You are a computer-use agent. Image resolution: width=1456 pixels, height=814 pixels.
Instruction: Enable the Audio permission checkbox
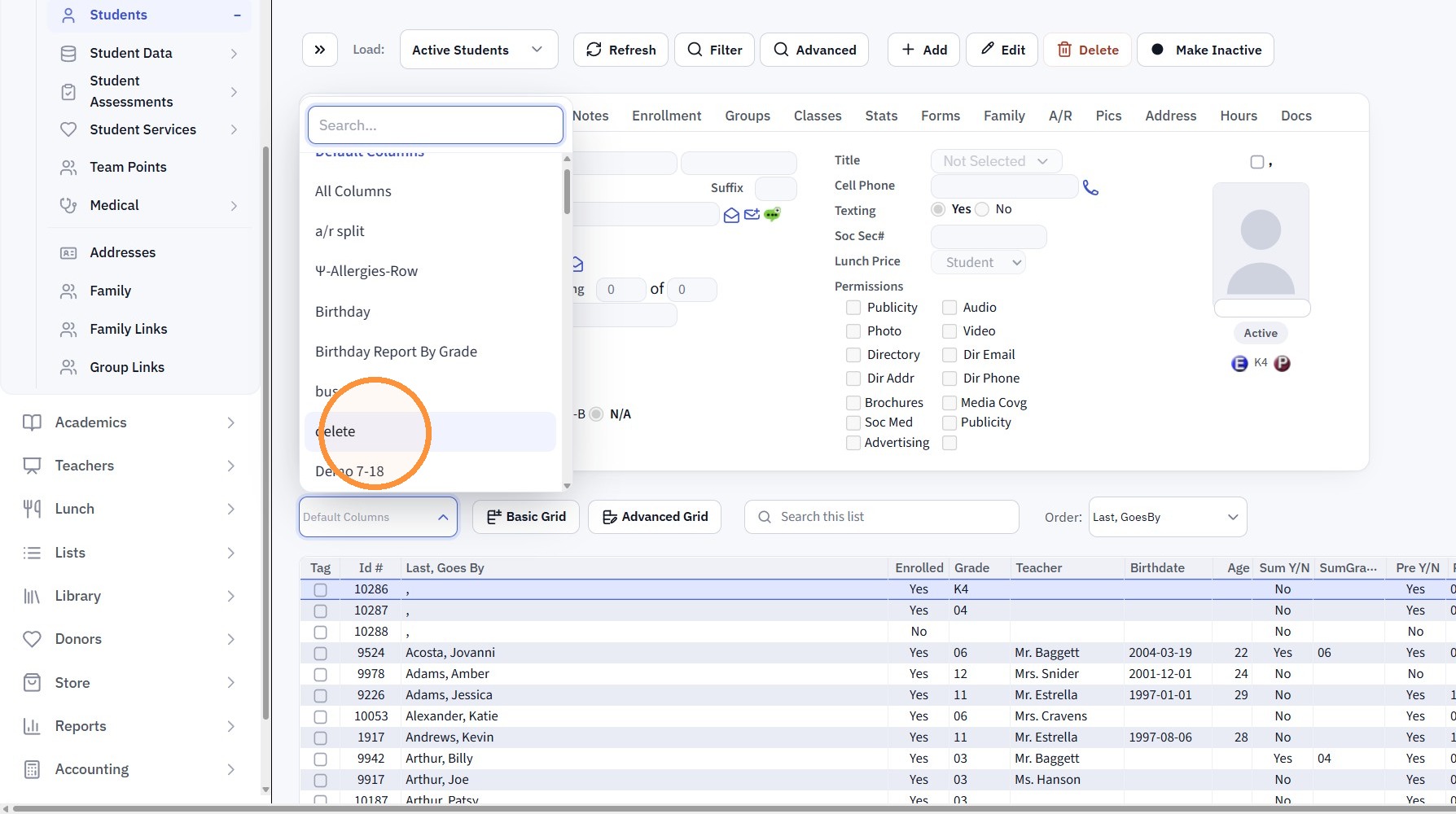tap(949, 308)
